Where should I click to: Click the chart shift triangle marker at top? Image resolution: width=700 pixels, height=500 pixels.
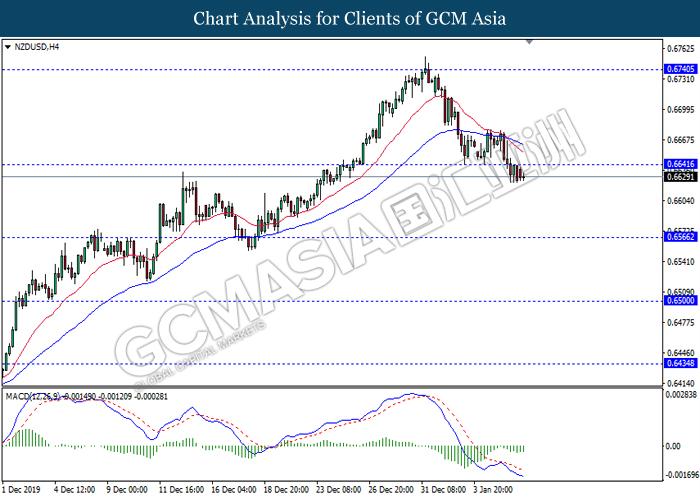[529, 42]
